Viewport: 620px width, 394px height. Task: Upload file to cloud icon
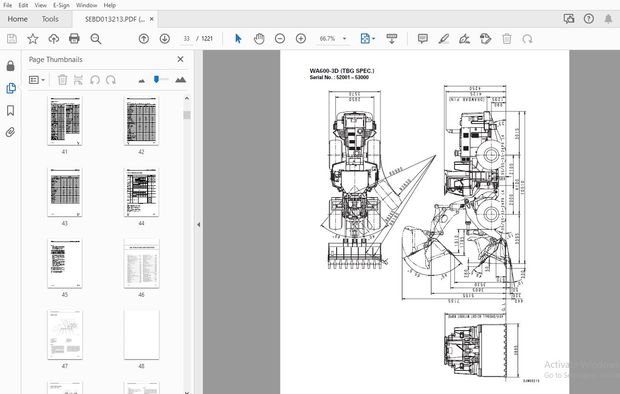[53, 39]
